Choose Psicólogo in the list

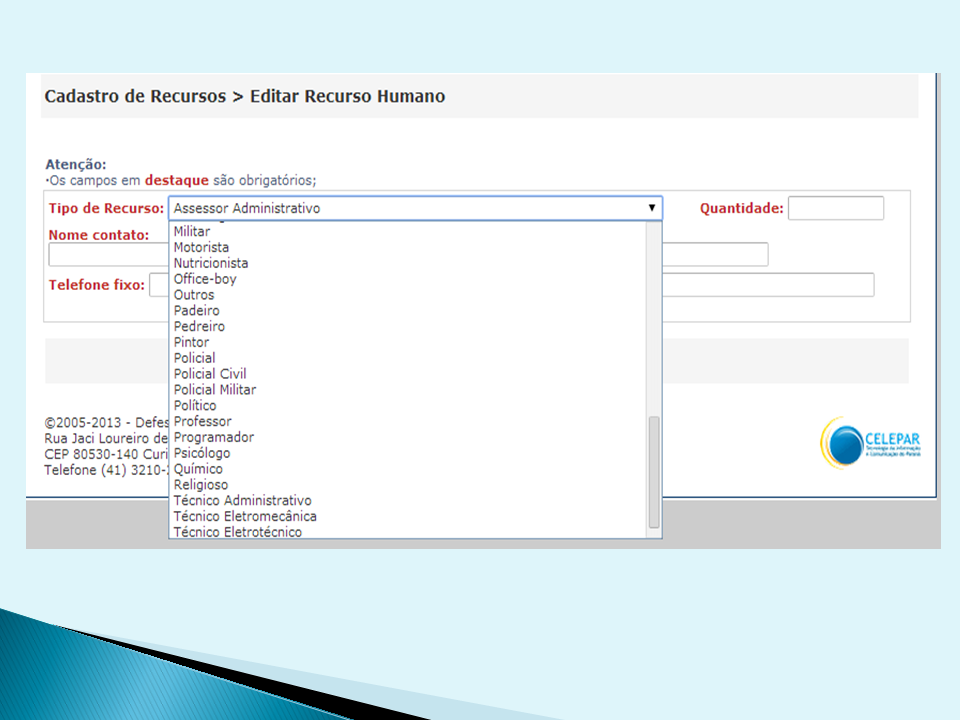coord(202,453)
